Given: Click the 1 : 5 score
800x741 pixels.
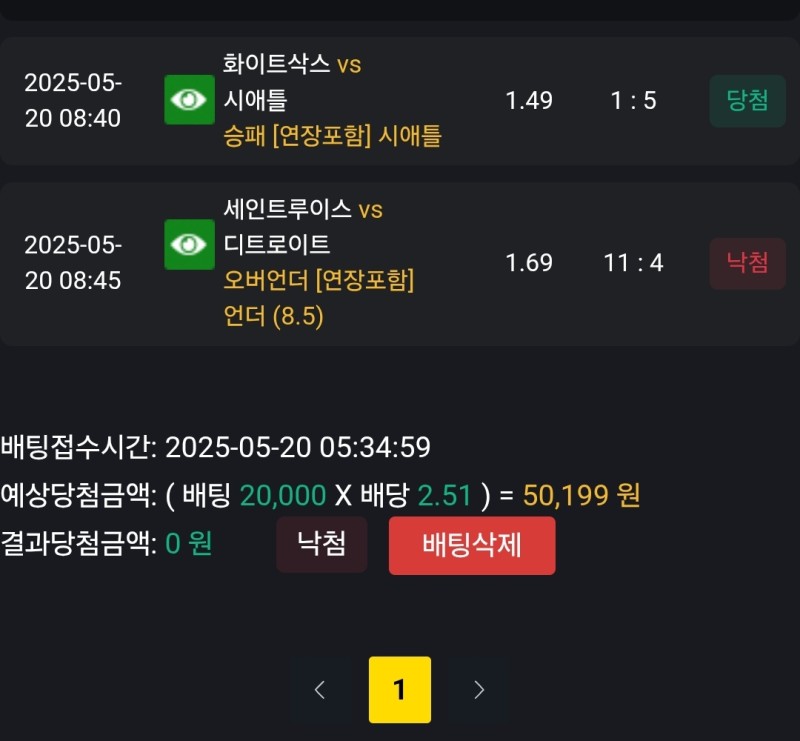Looking at the screenshot, I should 634,101.
